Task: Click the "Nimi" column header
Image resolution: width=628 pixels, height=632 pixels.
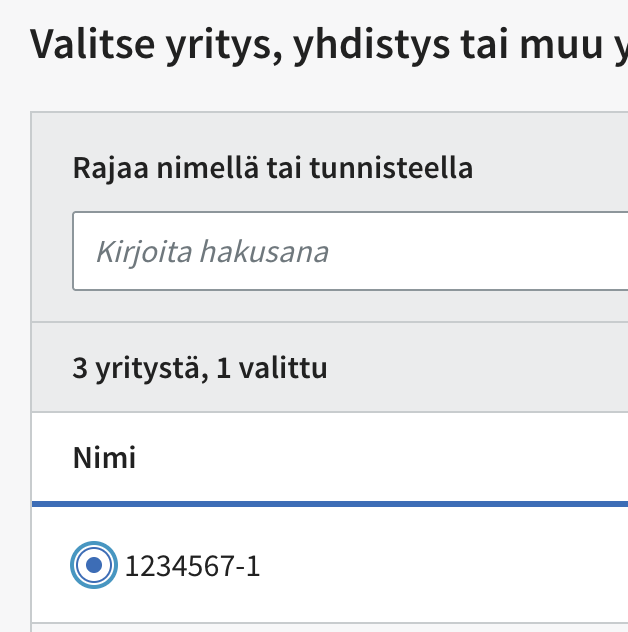Action: pyautogui.click(x=104, y=459)
